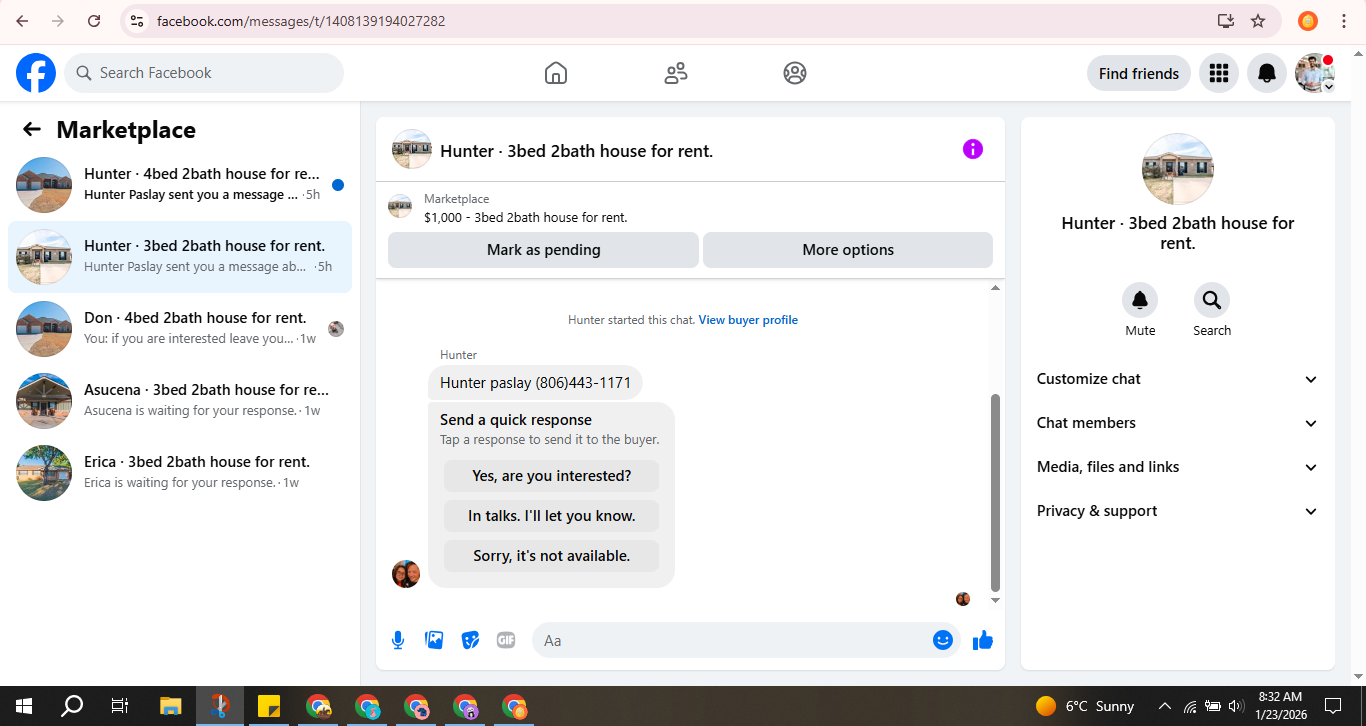Viewport: 1366px width, 726px height.
Task: Open More options for the listing
Action: (848, 250)
